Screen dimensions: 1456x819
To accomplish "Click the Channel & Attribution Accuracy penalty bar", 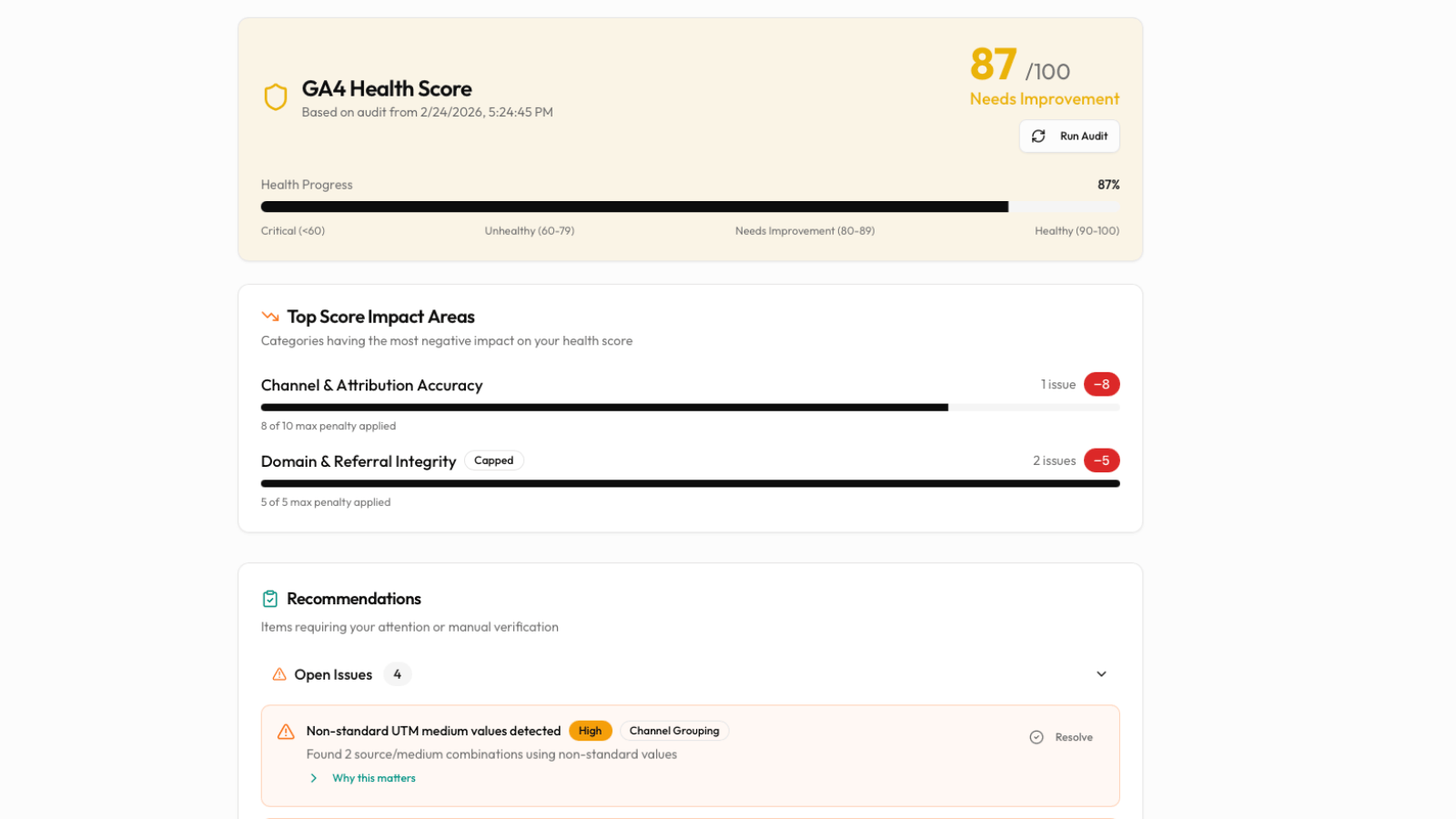I will pyautogui.click(x=690, y=408).
